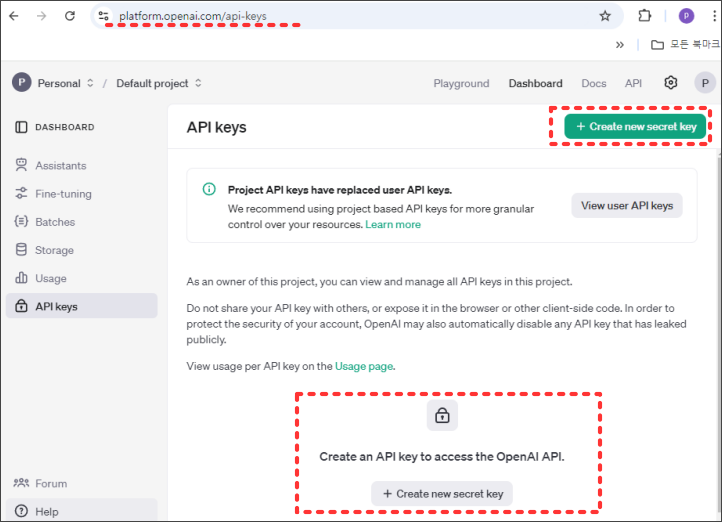Open site information icon in address bar
This screenshot has height=522, width=722.
[x=104, y=16]
